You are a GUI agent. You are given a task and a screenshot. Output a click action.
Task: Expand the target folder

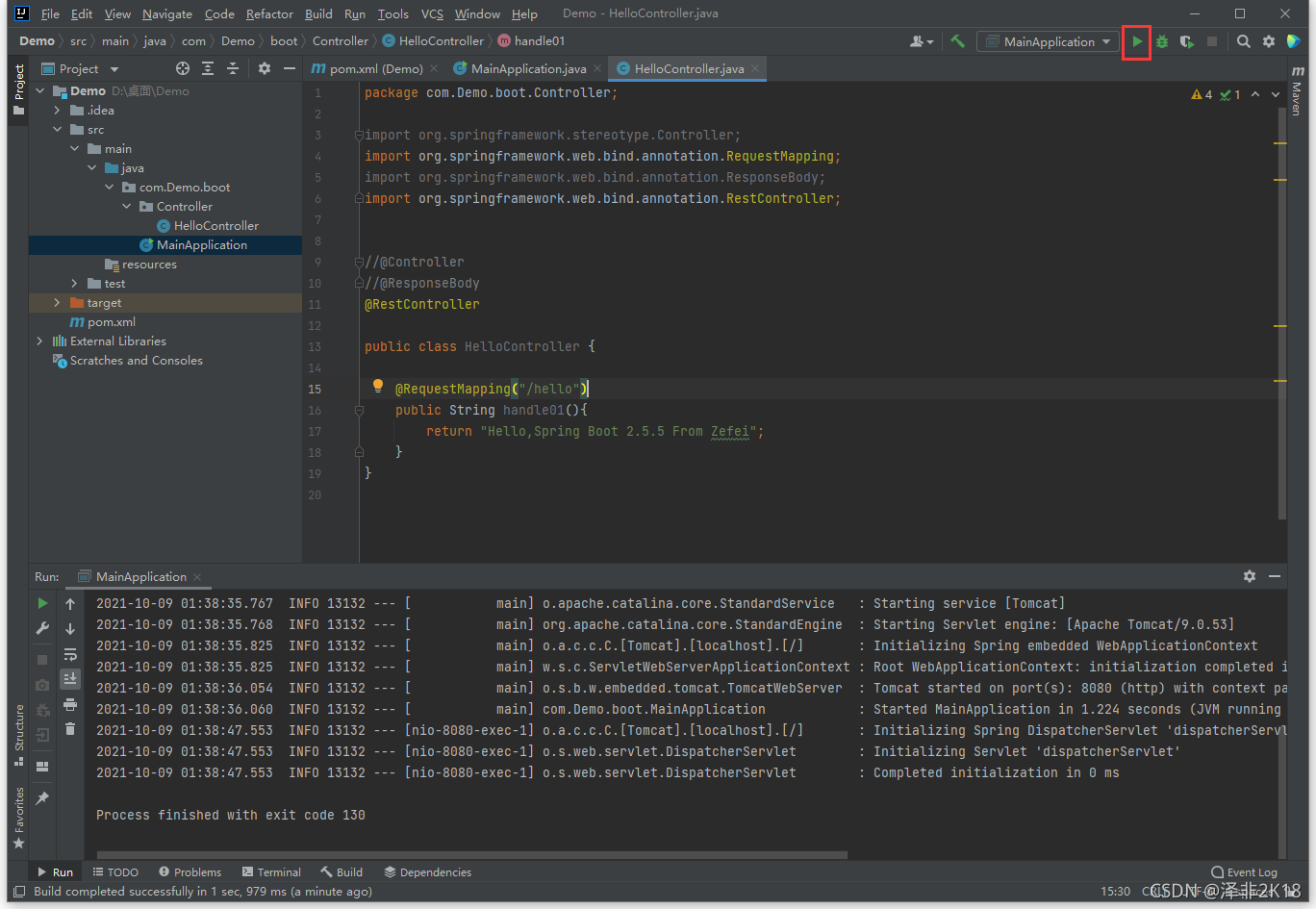click(58, 303)
